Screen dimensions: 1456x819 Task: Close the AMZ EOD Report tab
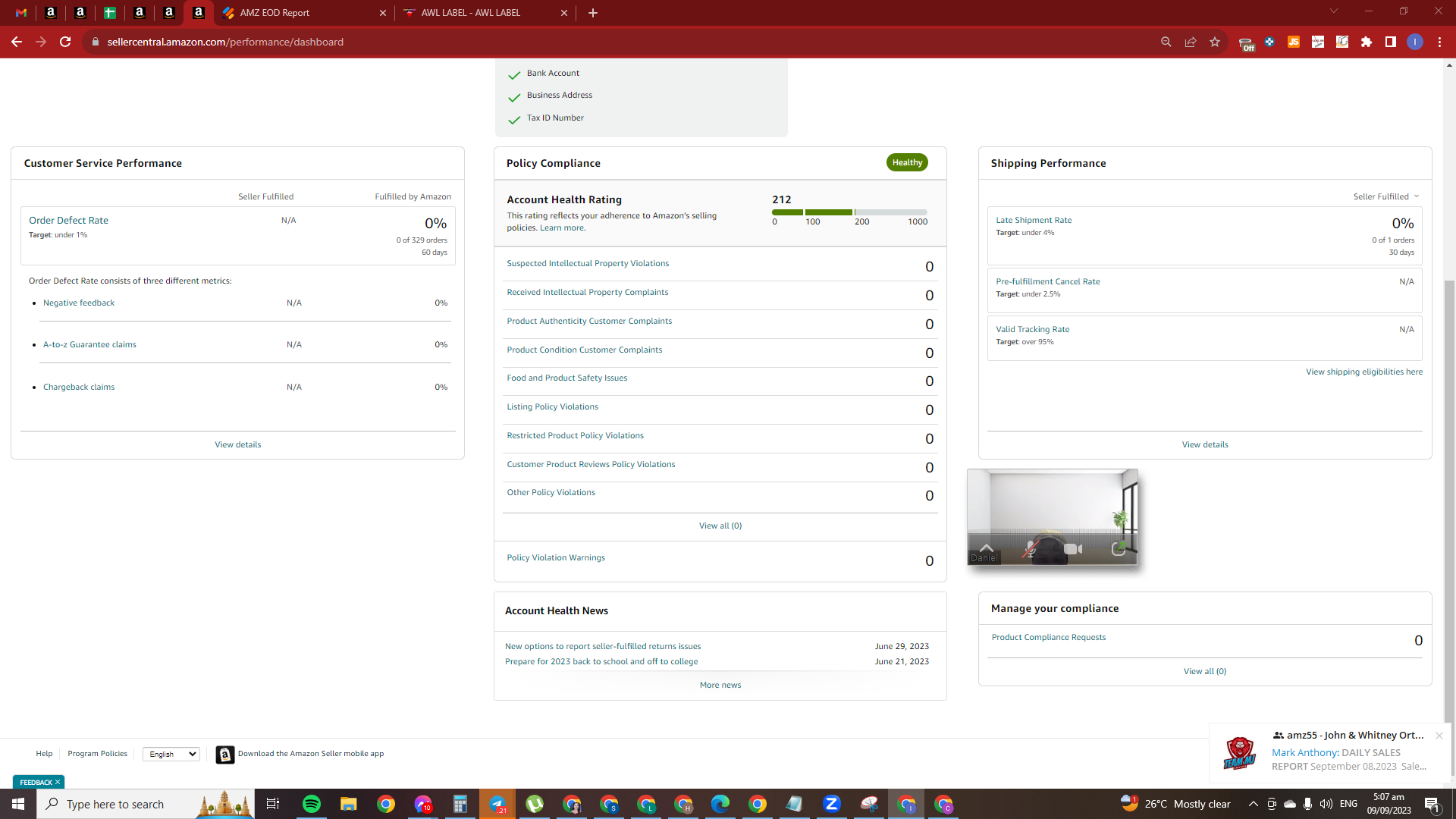[383, 13]
